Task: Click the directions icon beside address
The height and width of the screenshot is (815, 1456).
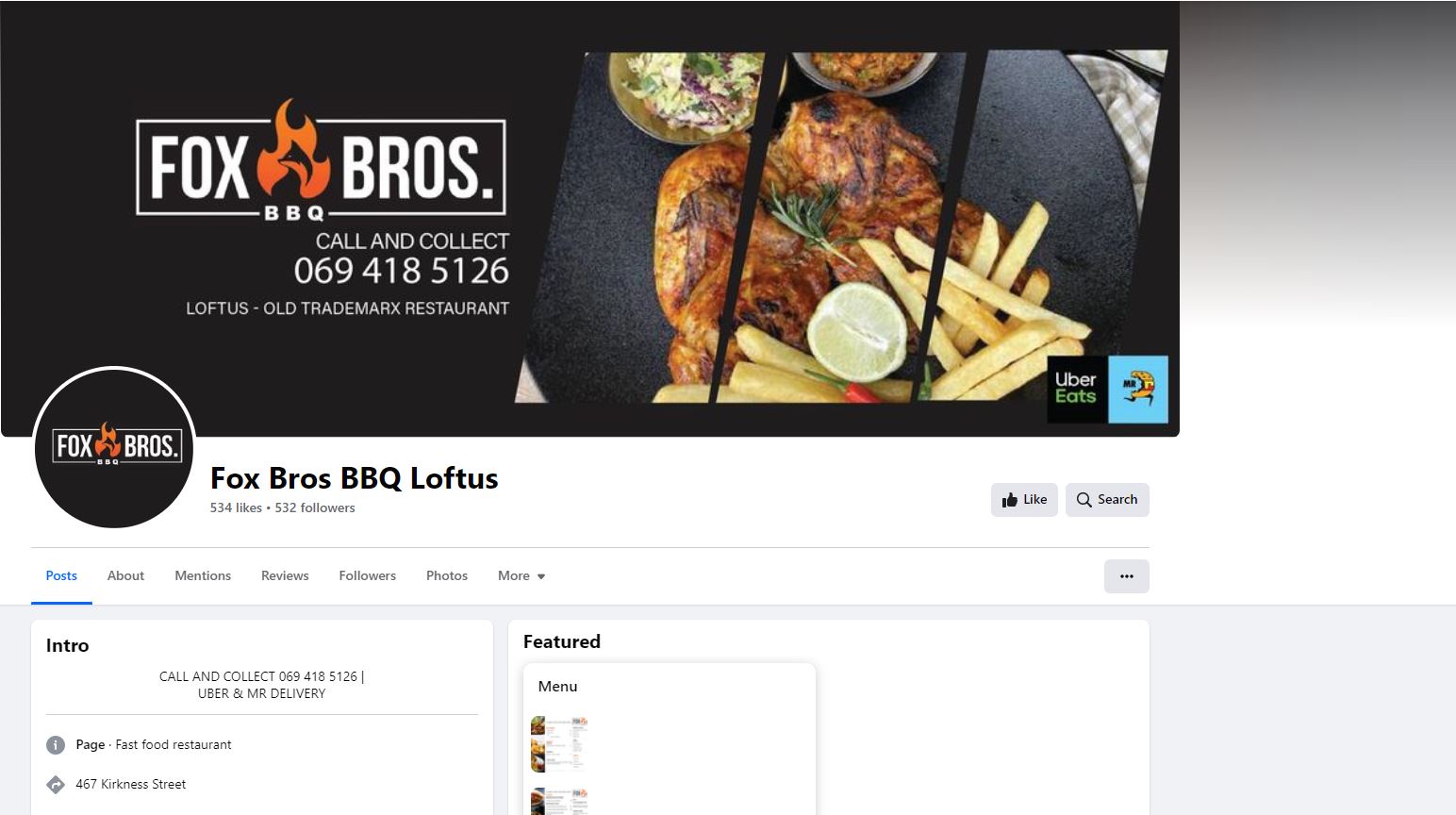Action: (56, 785)
